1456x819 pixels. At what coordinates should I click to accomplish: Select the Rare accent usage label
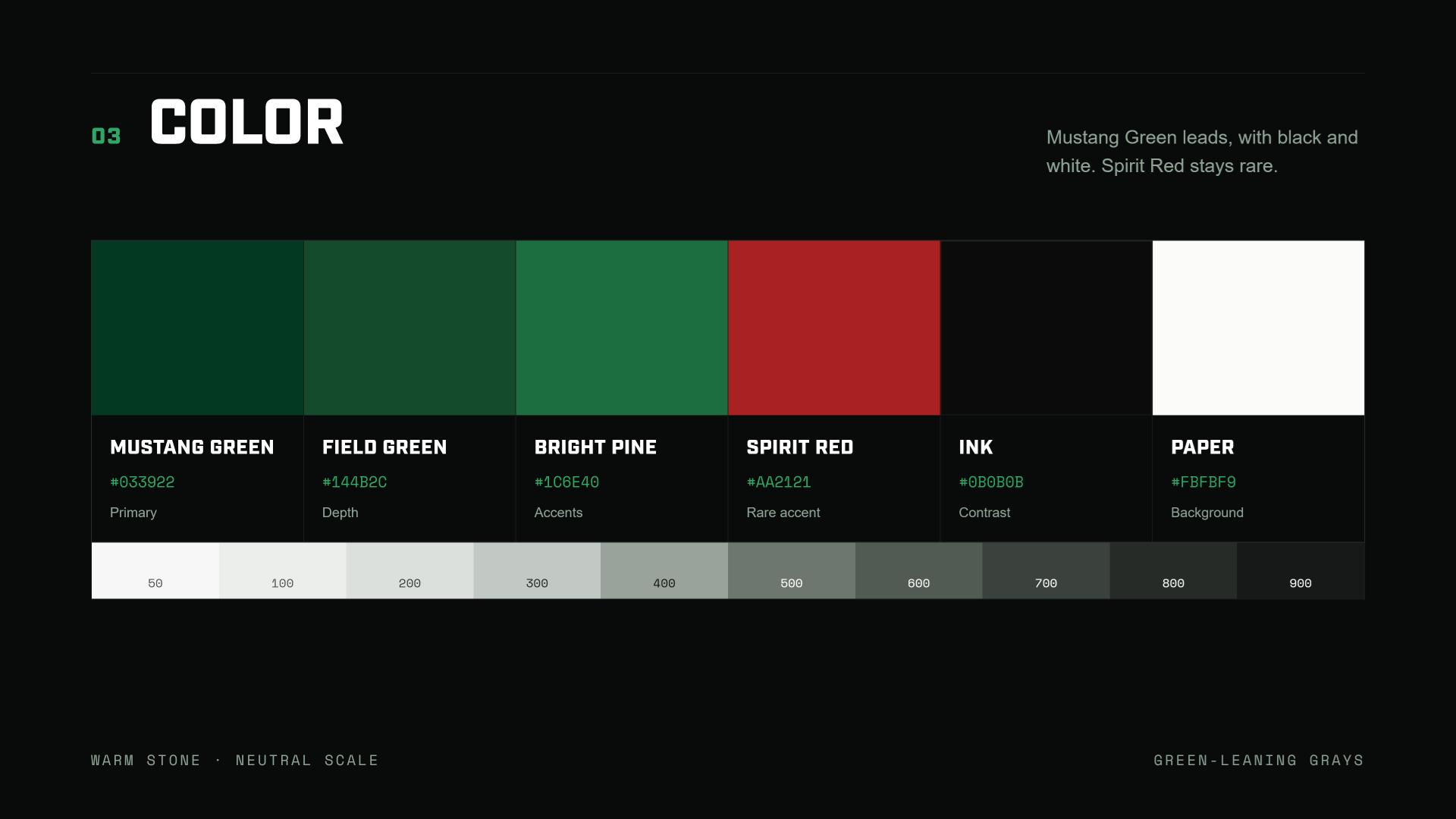pyautogui.click(x=783, y=513)
